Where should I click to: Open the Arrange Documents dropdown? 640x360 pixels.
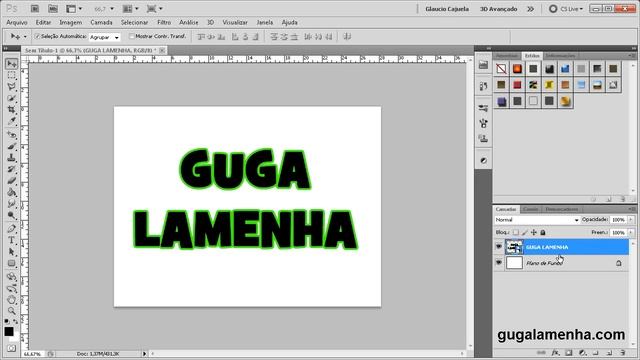(131, 9)
